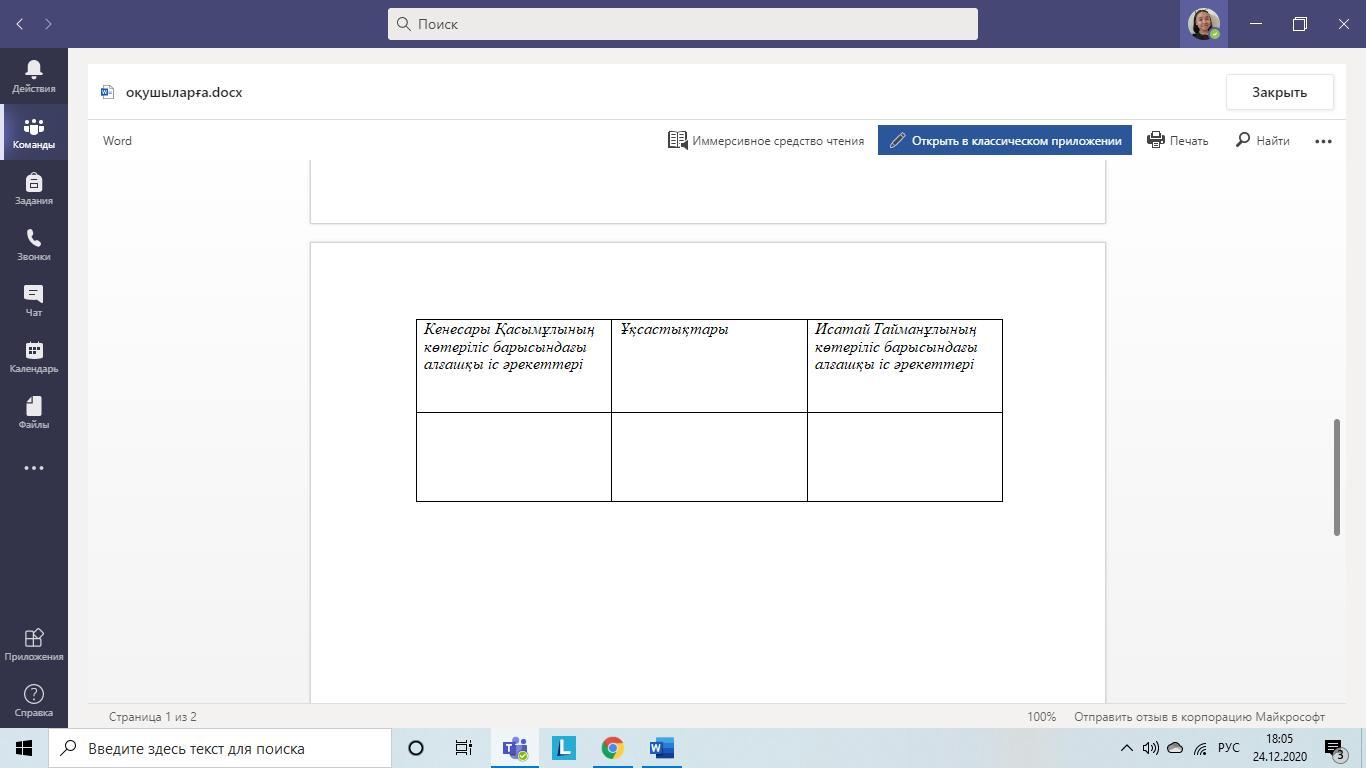Open more options menu in document toolbar

coord(1323,141)
